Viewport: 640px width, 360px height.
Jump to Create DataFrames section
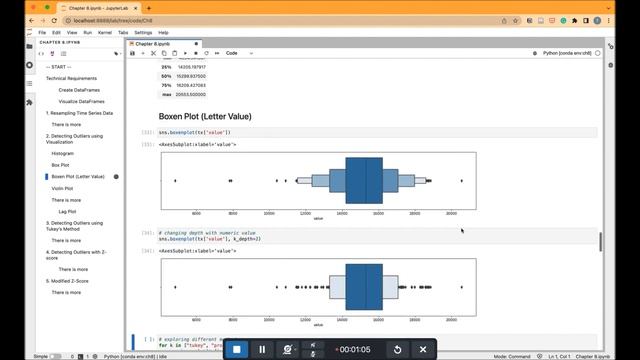pyautogui.click(x=79, y=90)
